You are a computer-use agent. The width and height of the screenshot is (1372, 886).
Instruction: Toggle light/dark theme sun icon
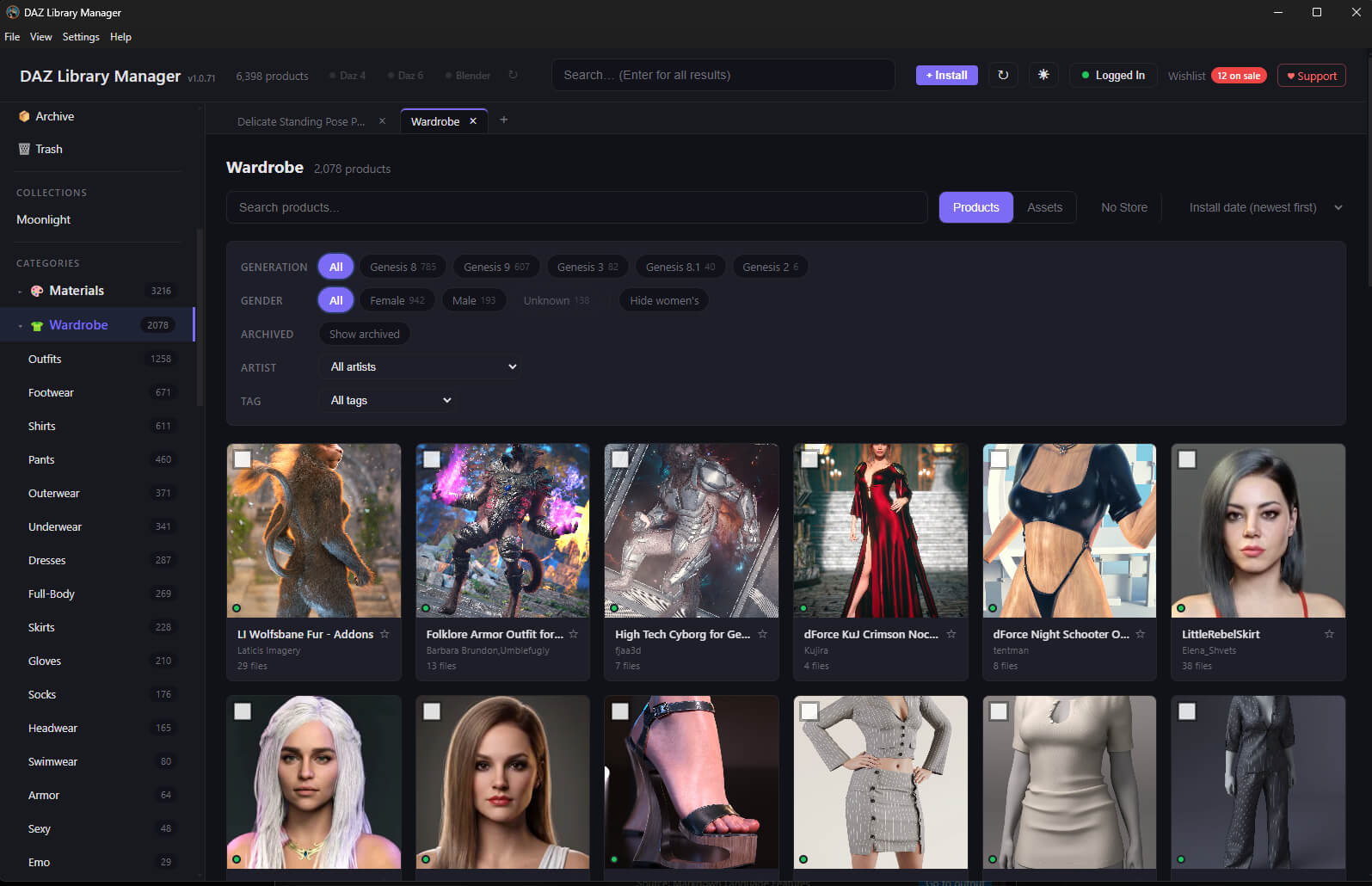(x=1043, y=75)
